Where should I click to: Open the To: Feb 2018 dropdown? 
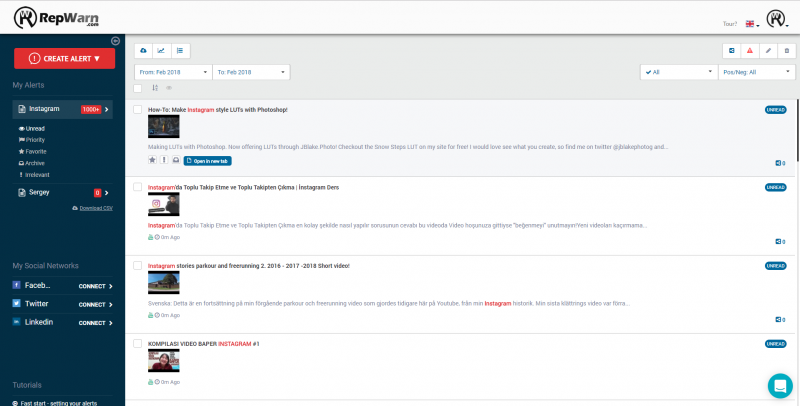(x=251, y=72)
